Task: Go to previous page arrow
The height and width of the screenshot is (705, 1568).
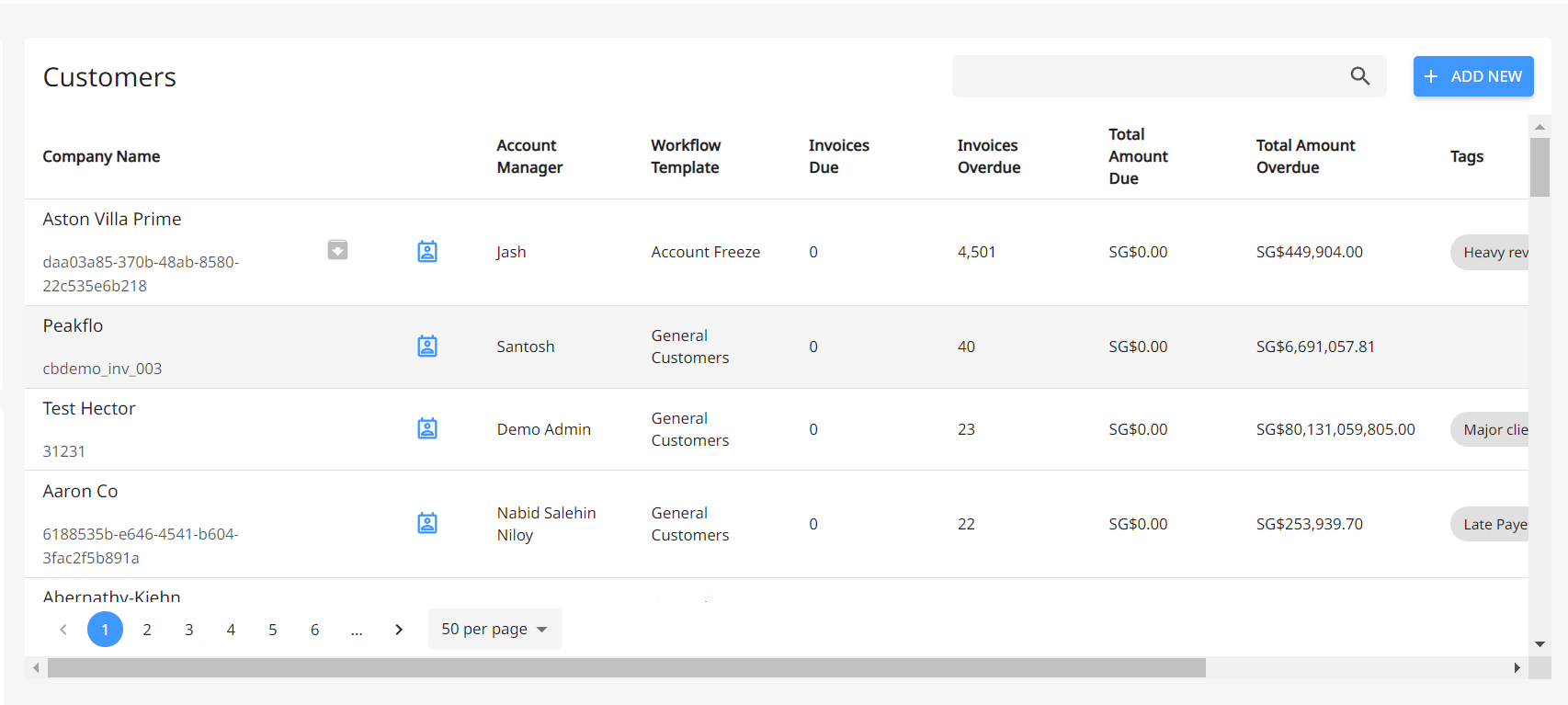Action: (x=63, y=630)
